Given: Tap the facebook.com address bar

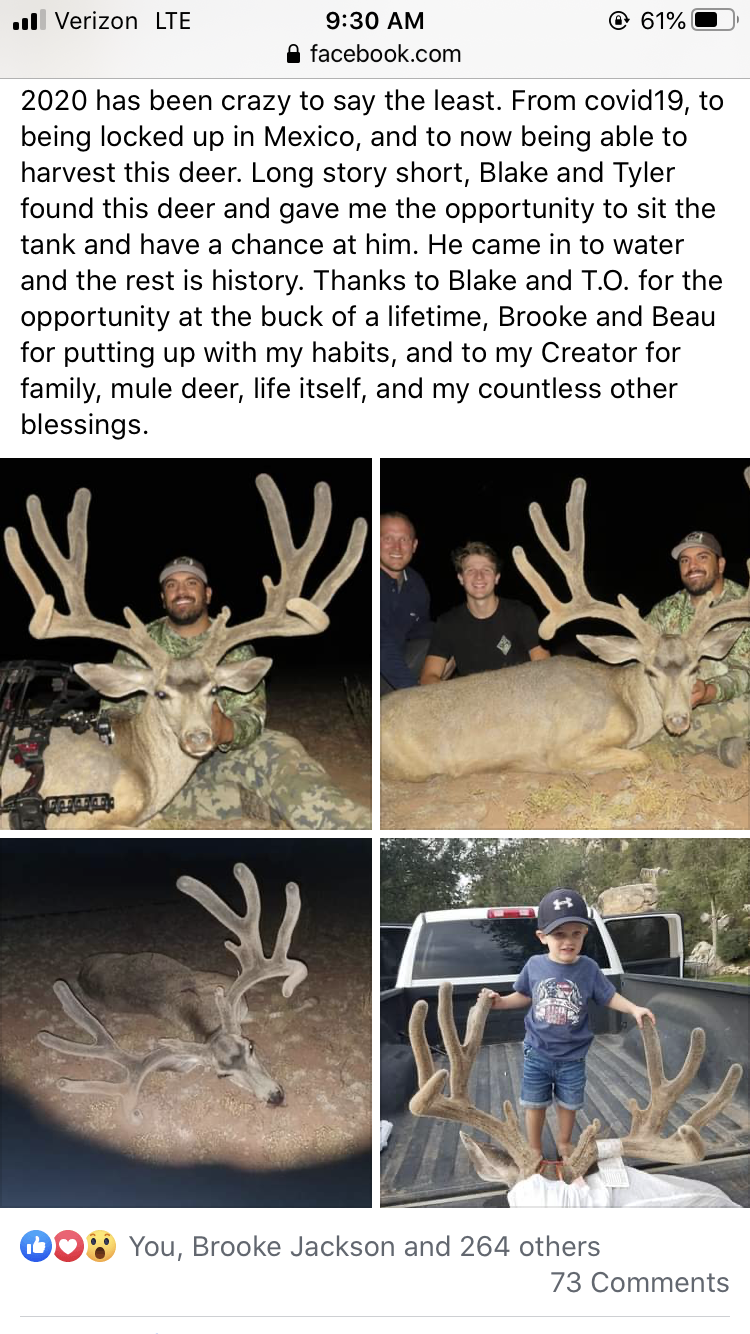Looking at the screenshot, I should [x=375, y=54].
